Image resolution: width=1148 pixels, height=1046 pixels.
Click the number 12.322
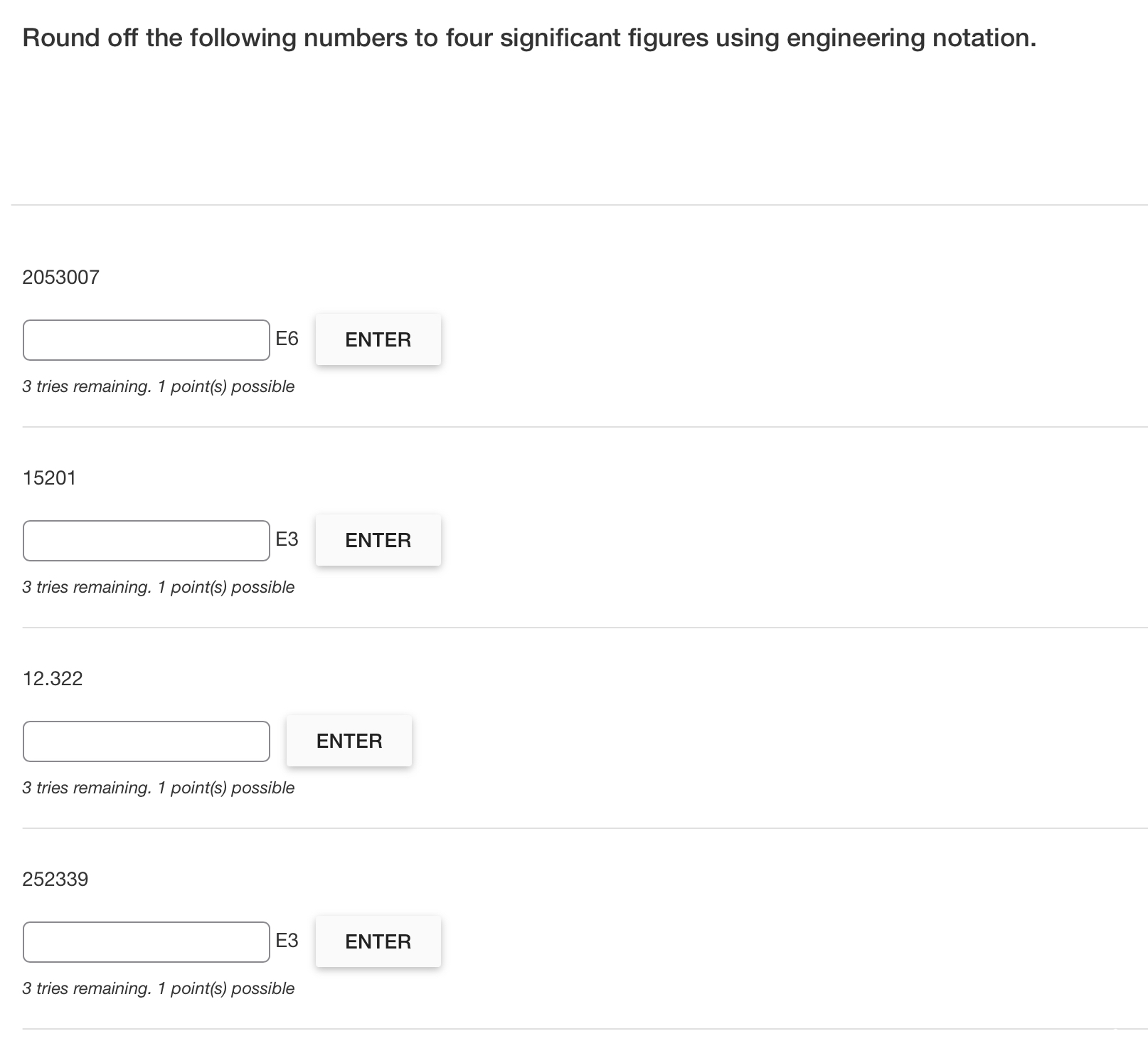[52, 678]
